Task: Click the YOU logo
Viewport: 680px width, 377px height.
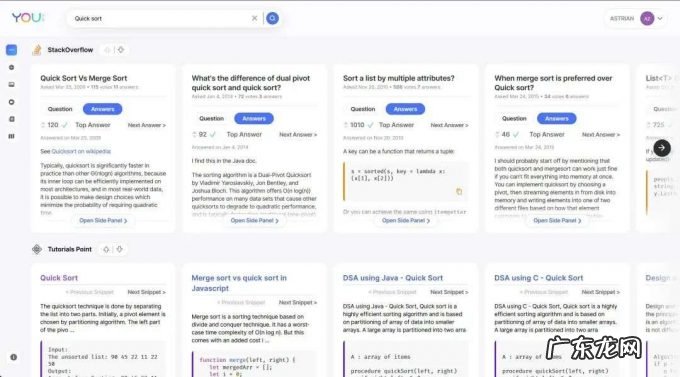Action: [x=28, y=18]
